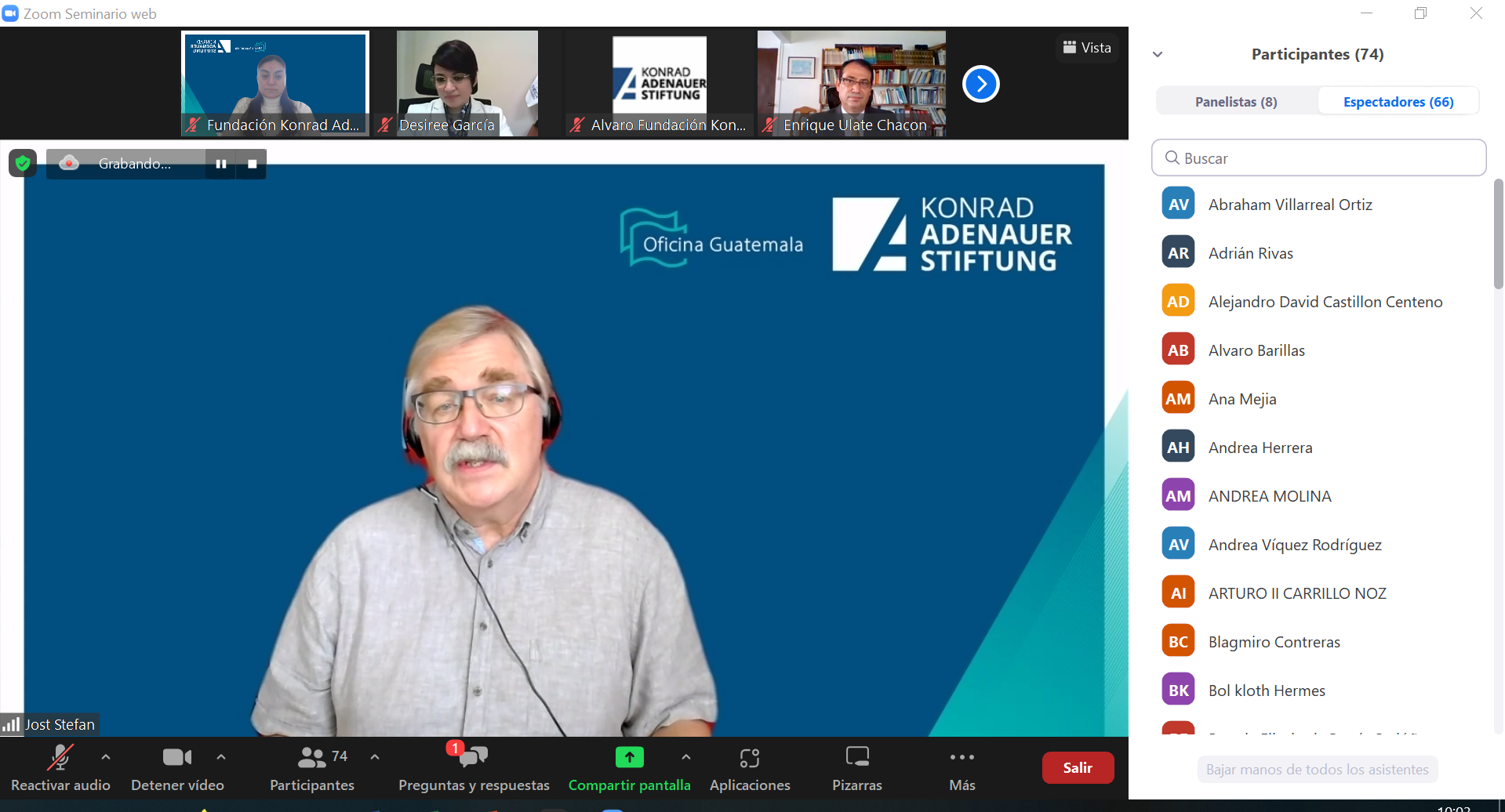Expand audio options arrow beside microphone

tap(106, 757)
